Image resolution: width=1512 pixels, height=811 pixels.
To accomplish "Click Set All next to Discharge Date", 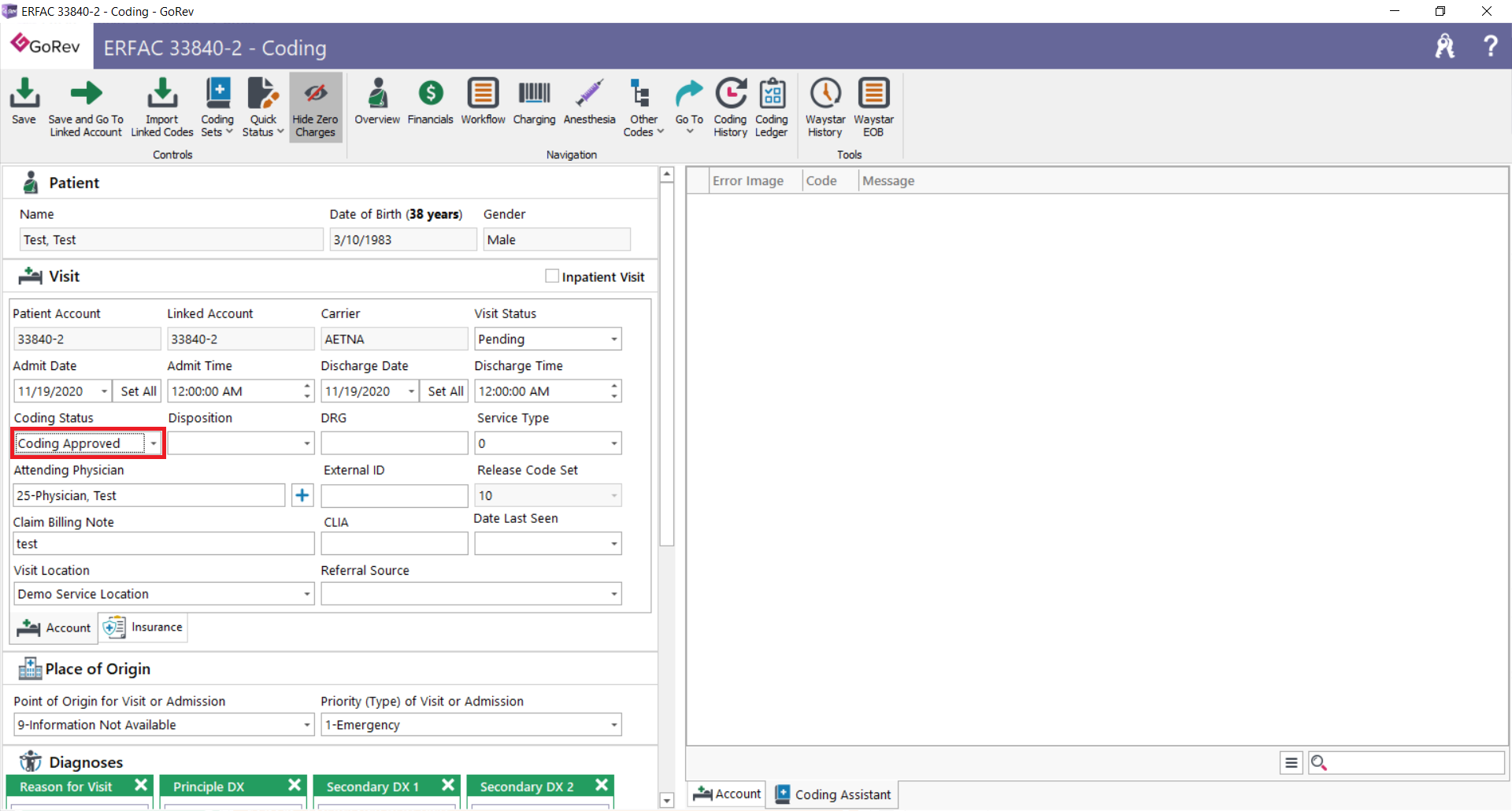I will [x=445, y=391].
